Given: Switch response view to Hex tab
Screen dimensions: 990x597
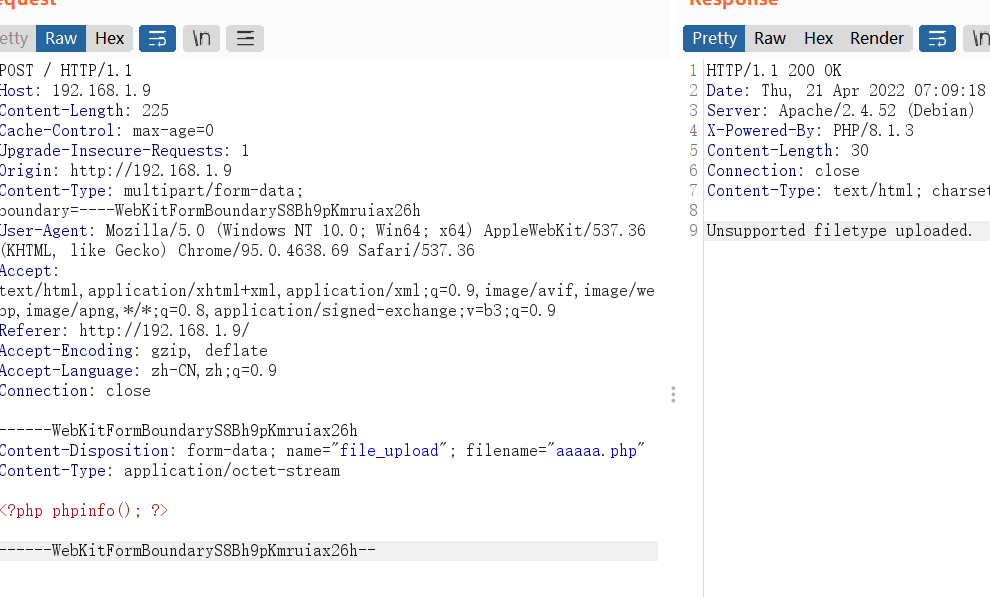Looking at the screenshot, I should click(x=818, y=39).
